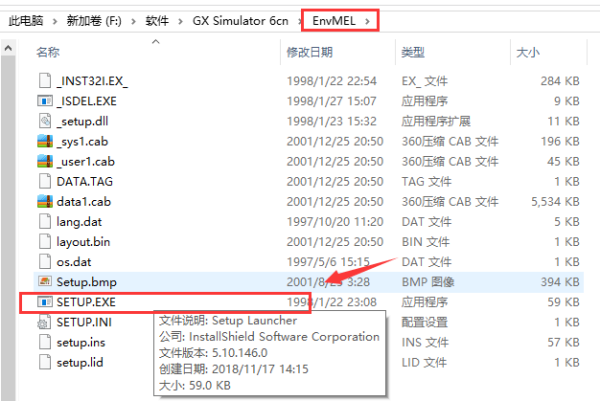Go to 新加卷 (F:) in address bar
The height and width of the screenshot is (401, 600).
(94, 21)
